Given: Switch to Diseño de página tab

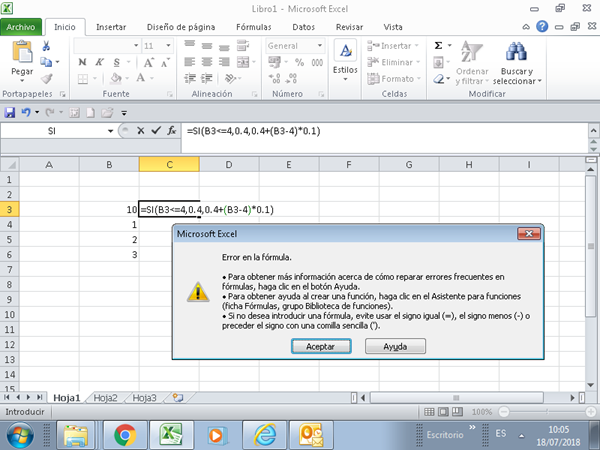Looking at the screenshot, I should coord(181,27).
